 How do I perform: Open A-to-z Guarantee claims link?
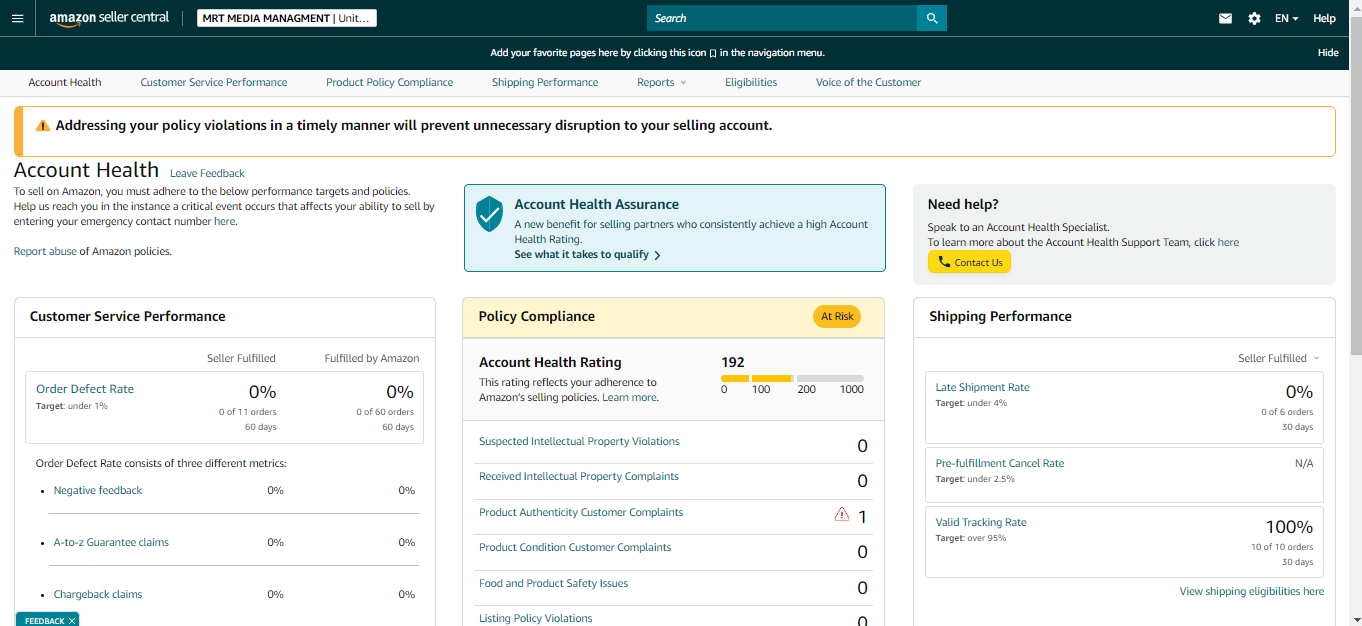tap(111, 542)
